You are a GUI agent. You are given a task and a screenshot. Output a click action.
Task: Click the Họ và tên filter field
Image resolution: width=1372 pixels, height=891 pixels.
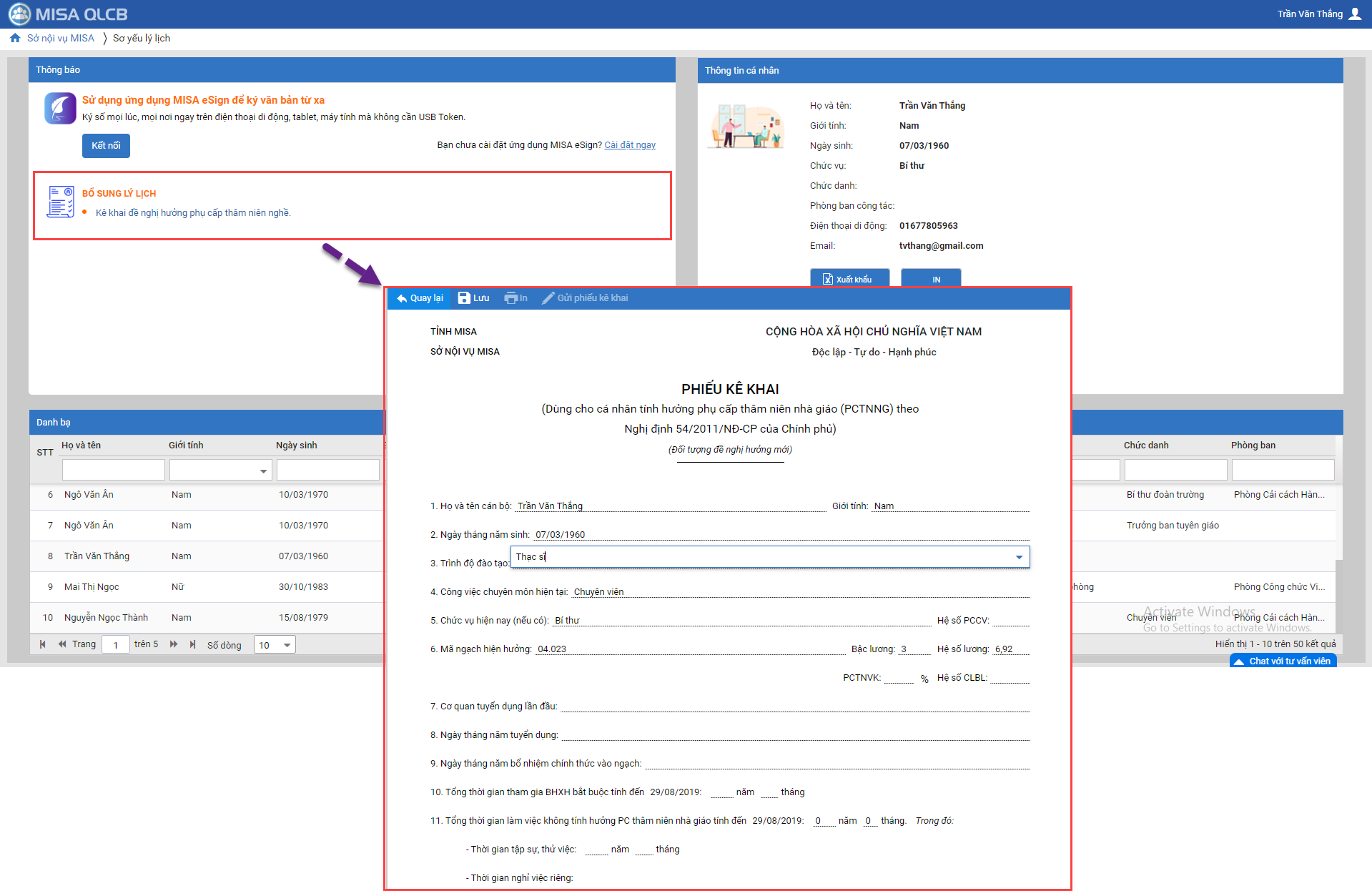pyautogui.click(x=113, y=470)
